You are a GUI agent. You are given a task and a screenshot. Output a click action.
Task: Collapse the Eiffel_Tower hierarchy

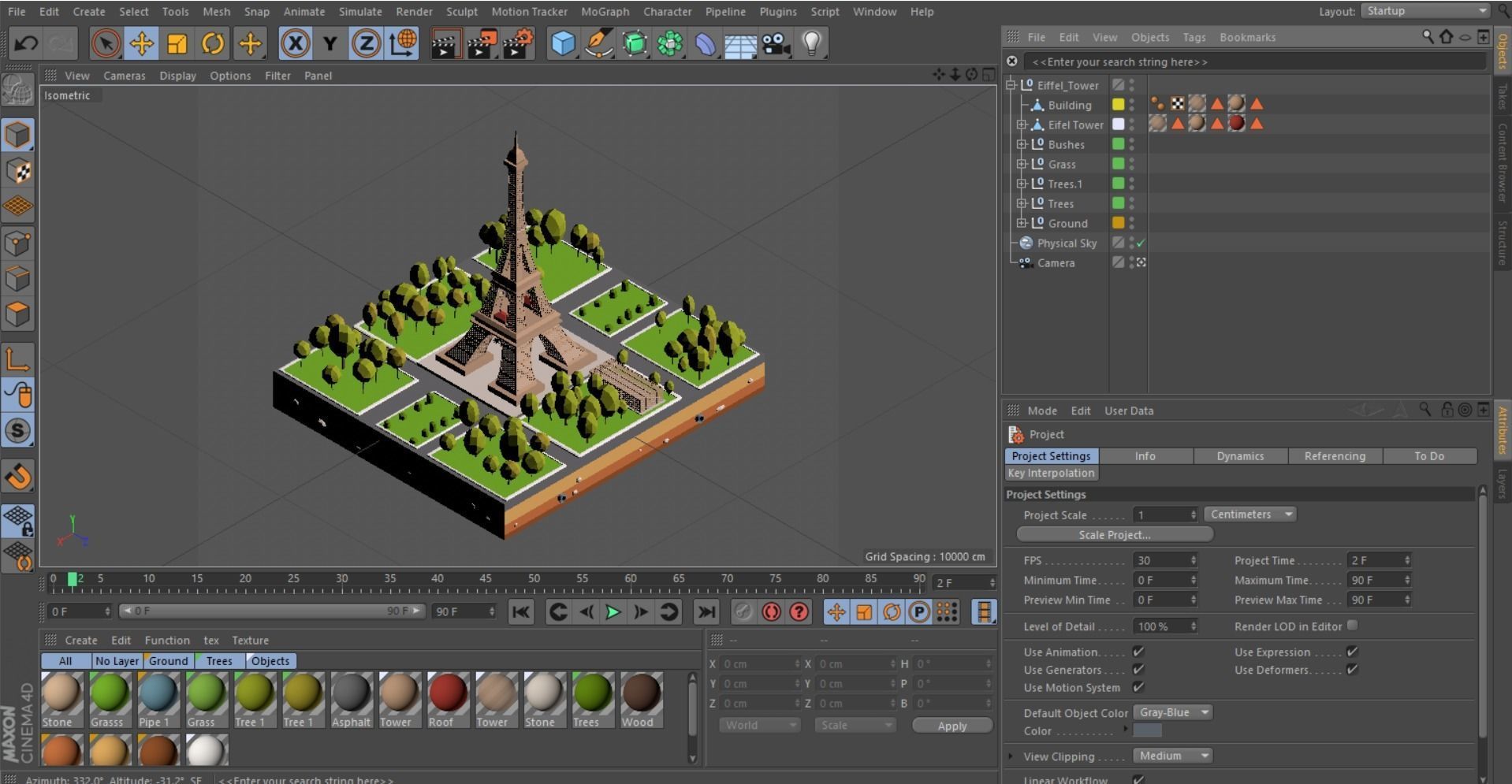[x=1011, y=85]
